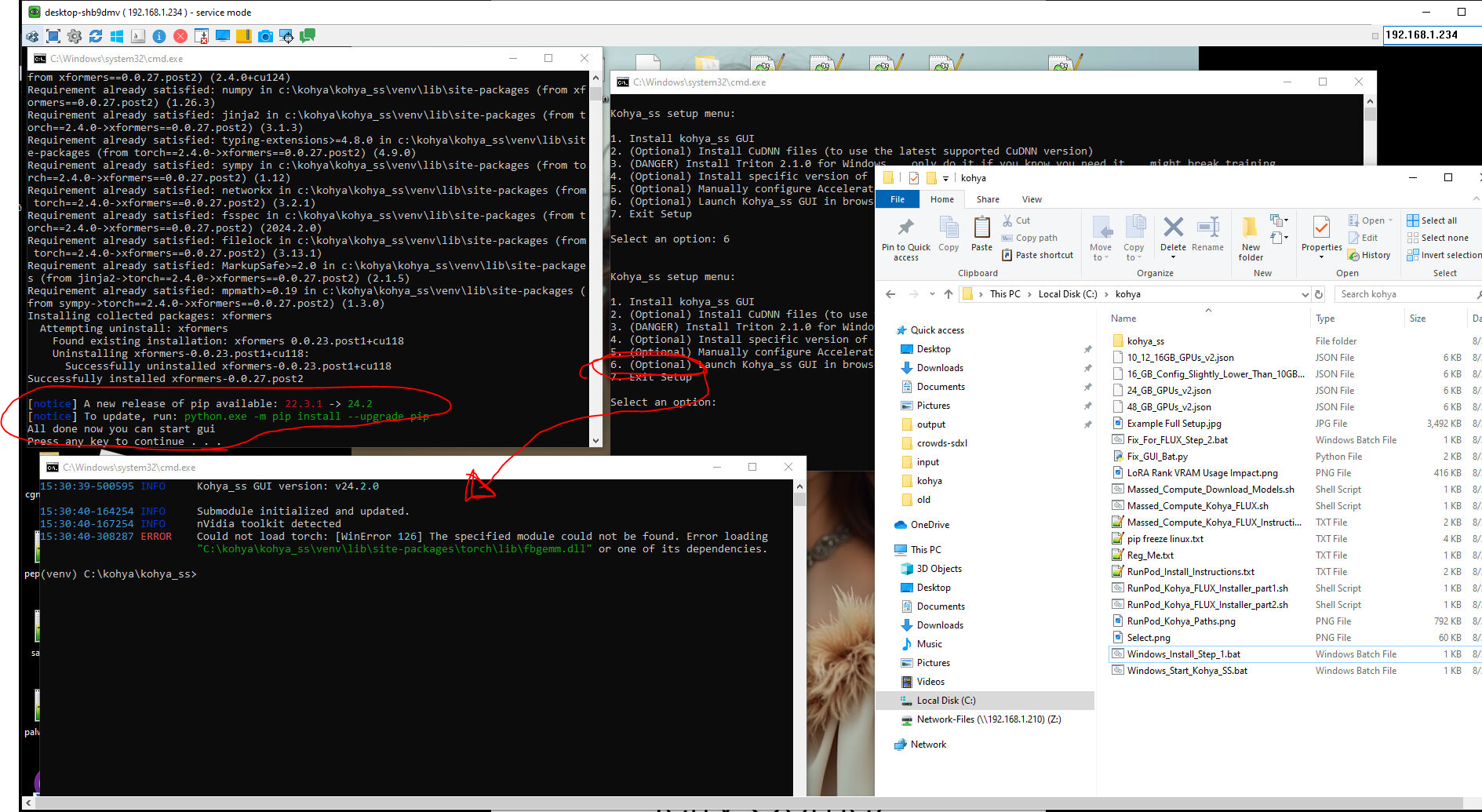This screenshot has height=812, width=1482.
Task: Open the recent locations dropdown arrow
Action: tap(932, 294)
